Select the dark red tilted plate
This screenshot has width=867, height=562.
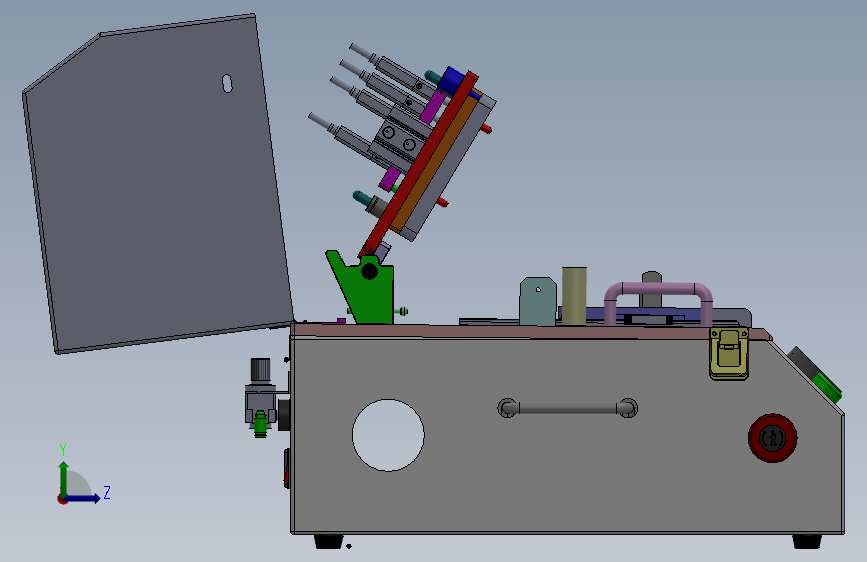pos(417,164)
